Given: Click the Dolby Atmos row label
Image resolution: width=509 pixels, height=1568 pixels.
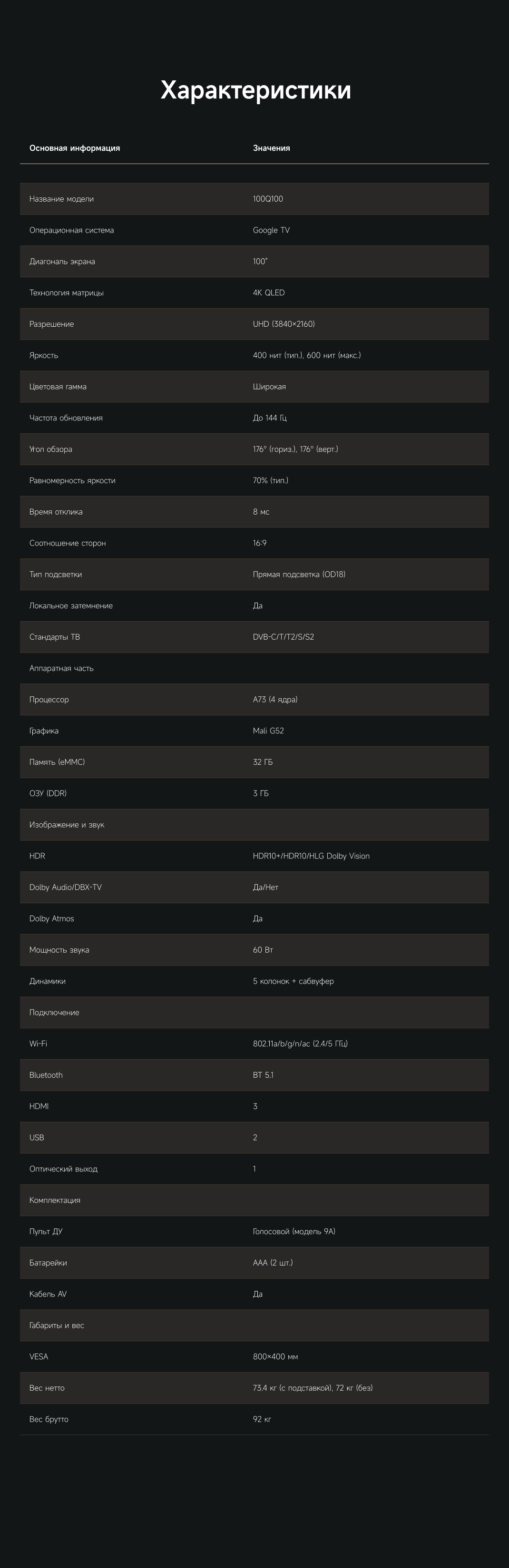Looking at the screenshot, I should pyautogui.click(x=52, y=918).
